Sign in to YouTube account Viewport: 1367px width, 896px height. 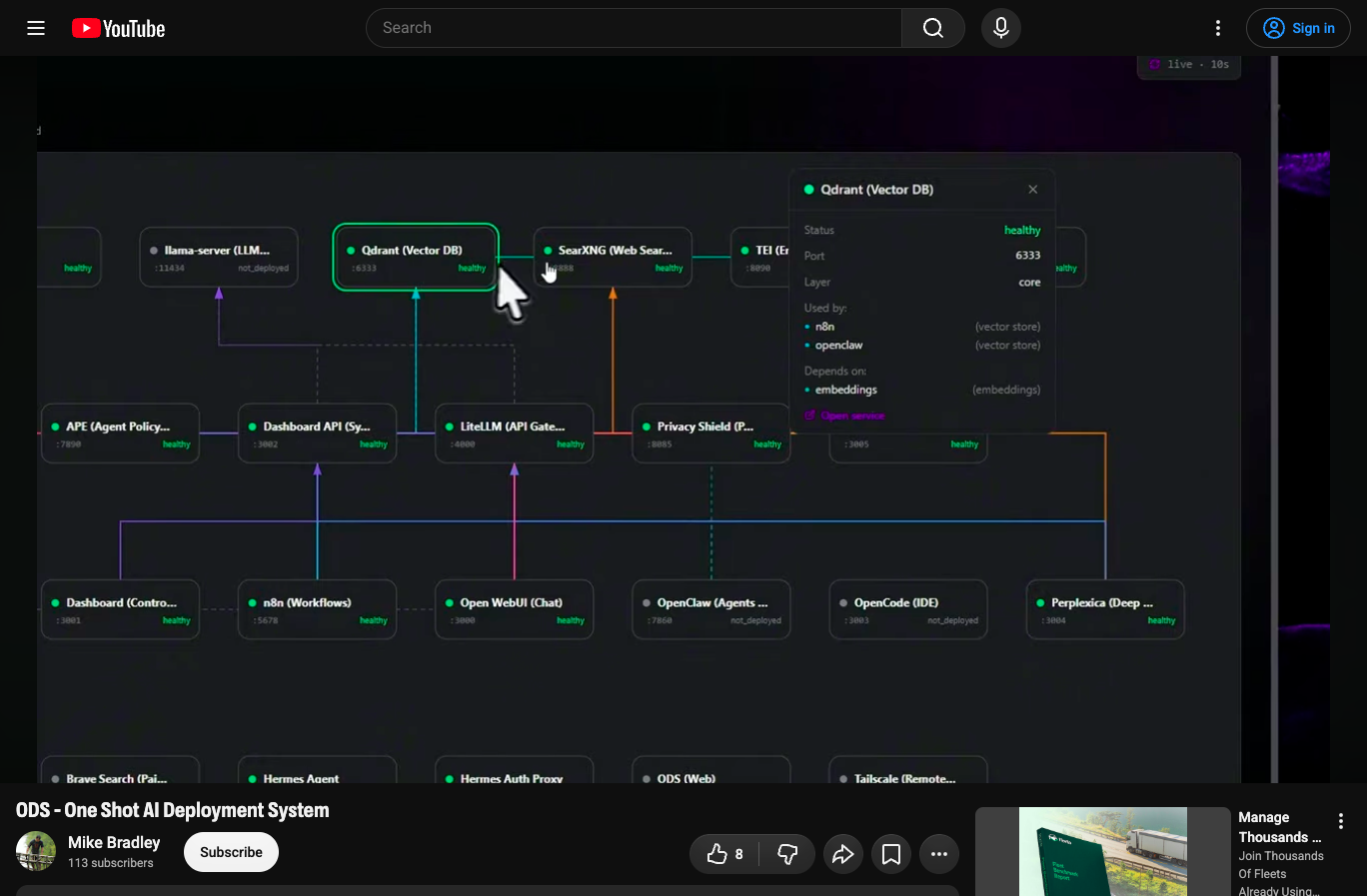pos(1297,28)
